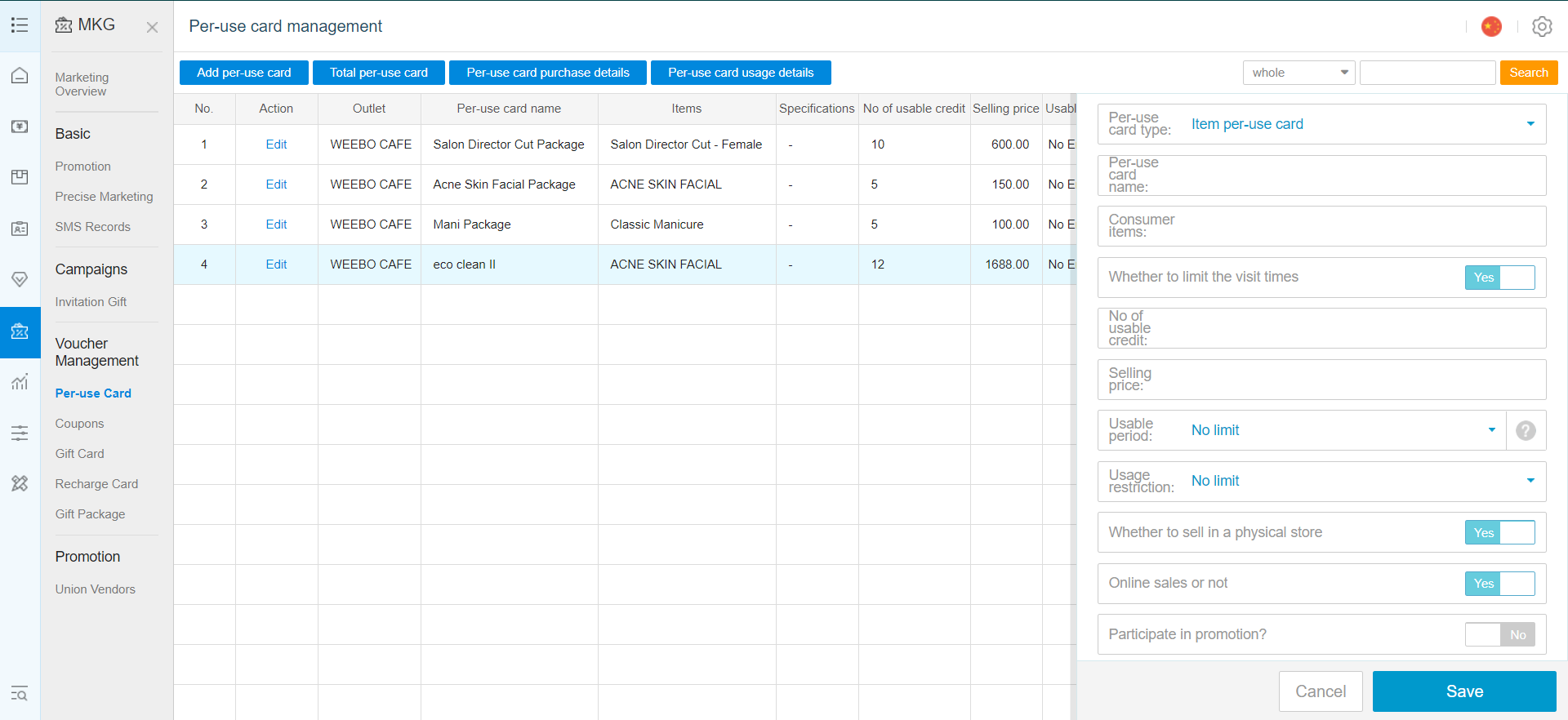1568x720 pixels.
Task: Select Per-use Card menu item
Action: pos(93,393)
